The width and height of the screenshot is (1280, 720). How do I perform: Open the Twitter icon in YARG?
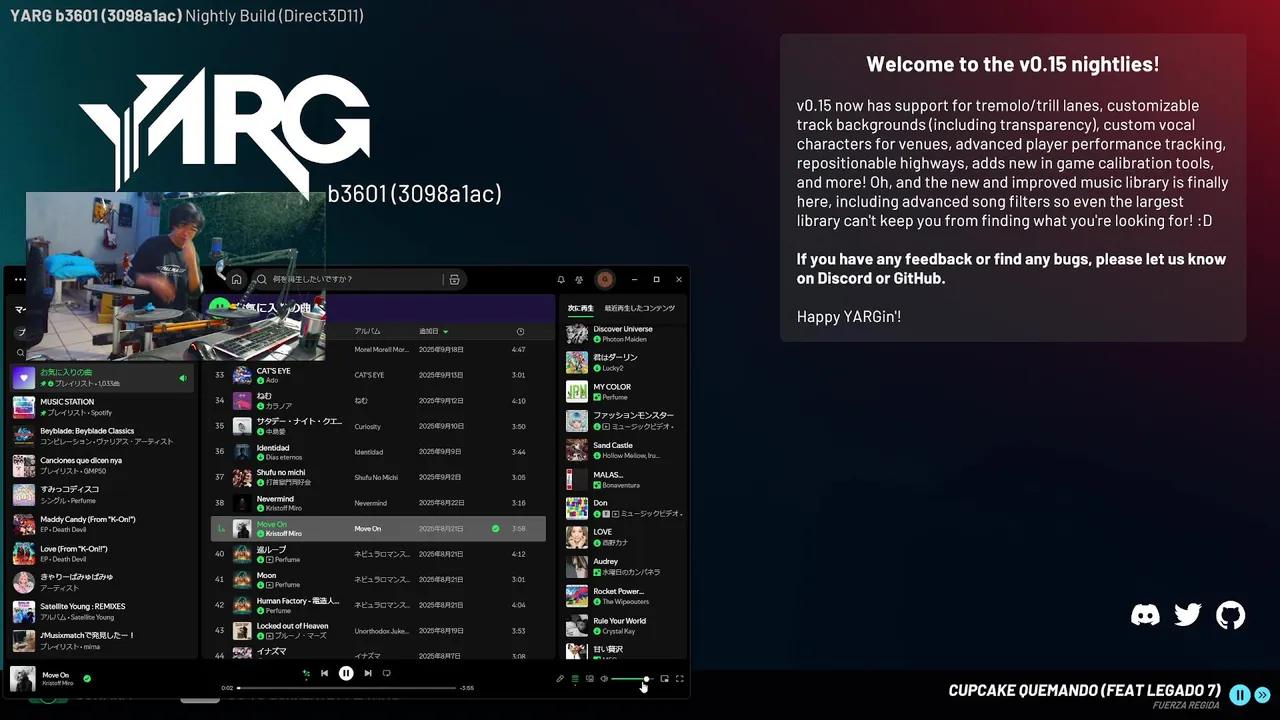[1188, 615]
